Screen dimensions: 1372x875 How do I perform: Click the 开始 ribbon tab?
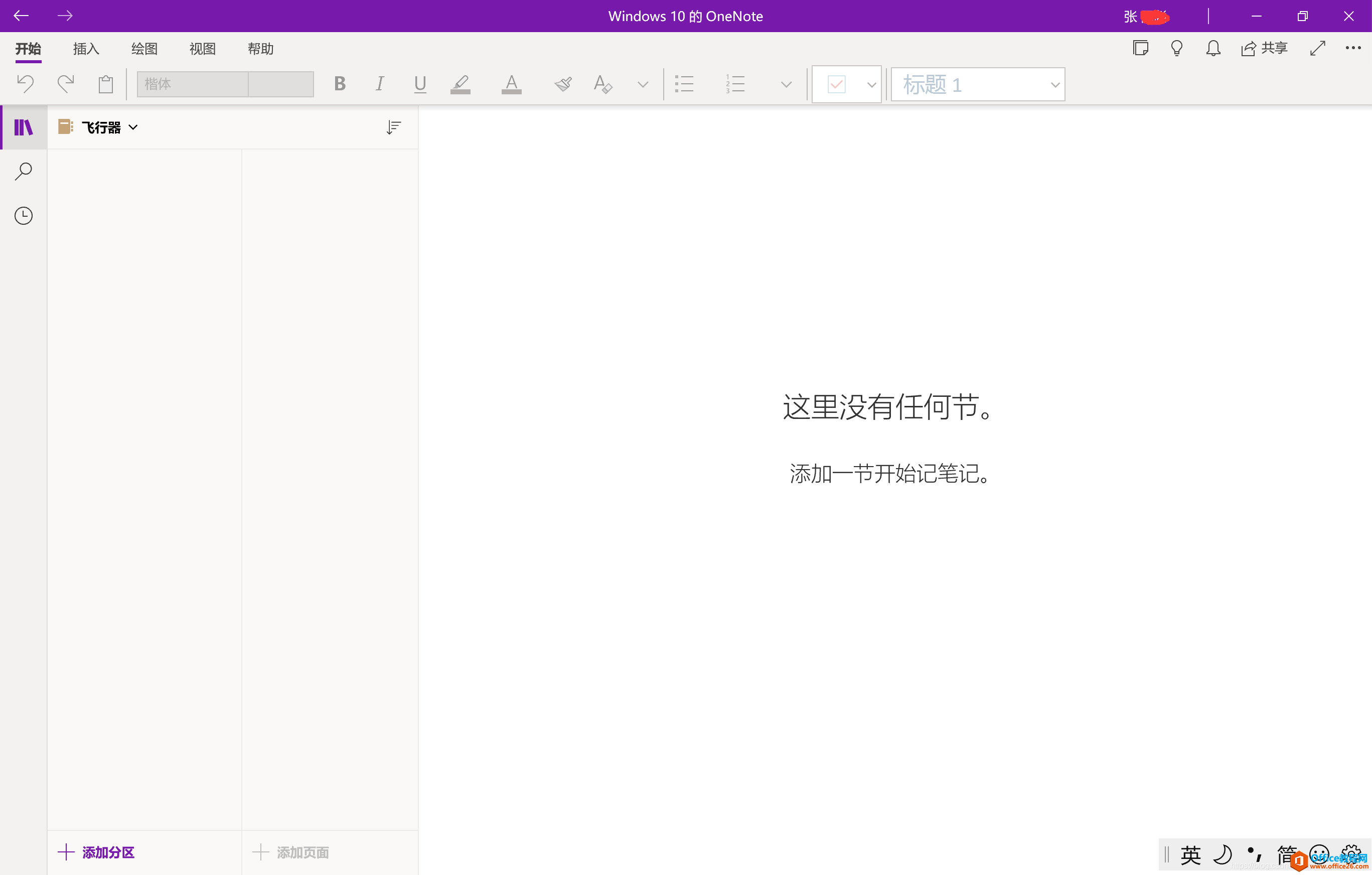pos(27,48)
